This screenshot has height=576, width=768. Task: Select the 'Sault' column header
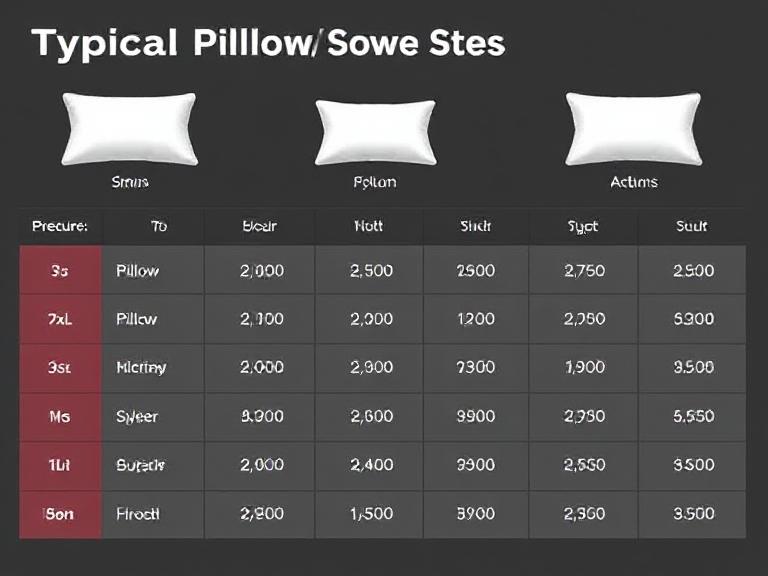(692, 227)
